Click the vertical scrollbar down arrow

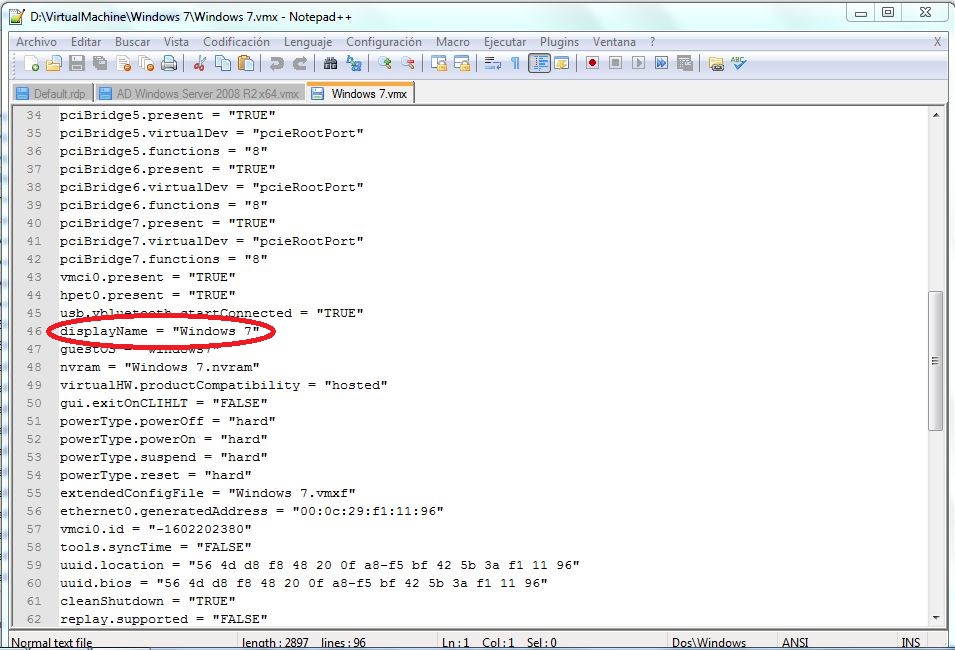pyautogui.click(x=936, y=617)
